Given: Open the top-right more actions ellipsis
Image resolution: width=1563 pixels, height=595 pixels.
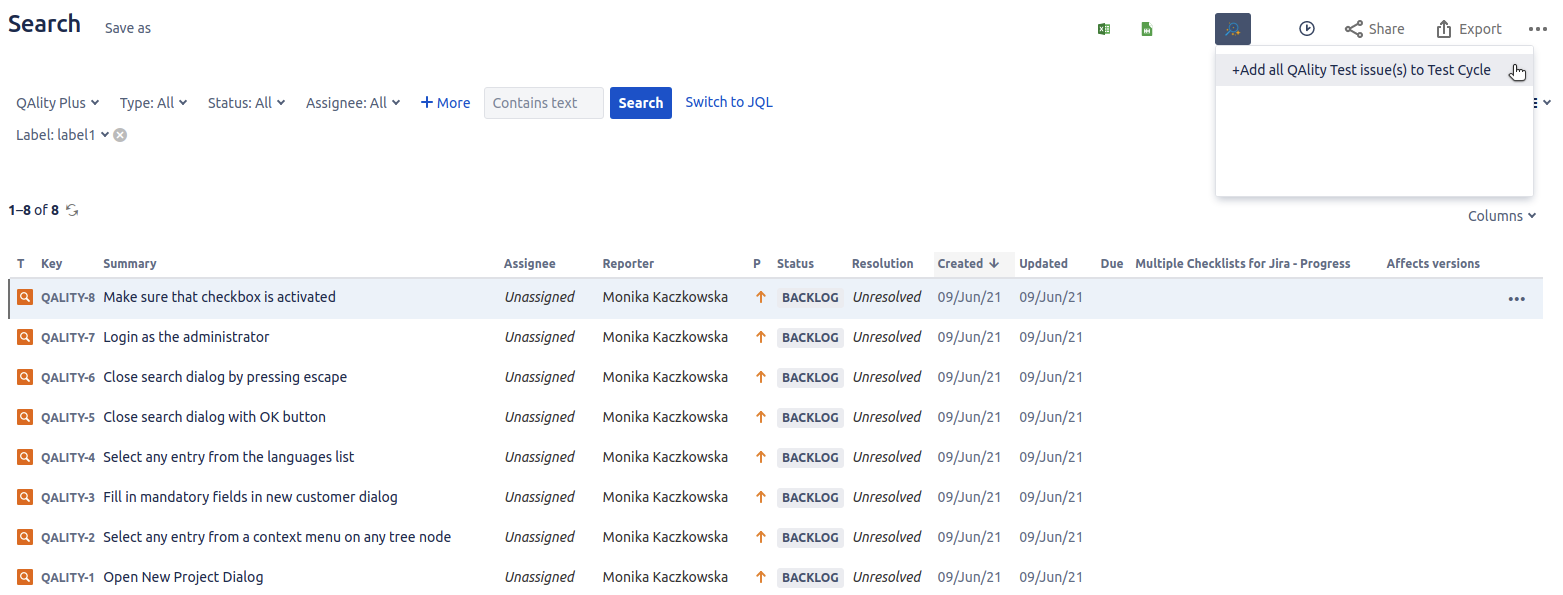Looking at the screenshot, I should tap(1538, 29).
